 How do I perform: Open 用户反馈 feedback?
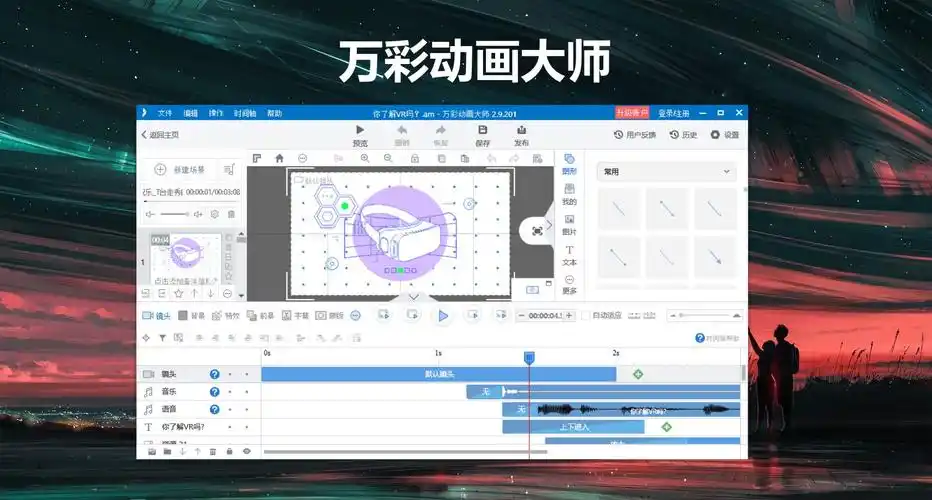[635, 135]
